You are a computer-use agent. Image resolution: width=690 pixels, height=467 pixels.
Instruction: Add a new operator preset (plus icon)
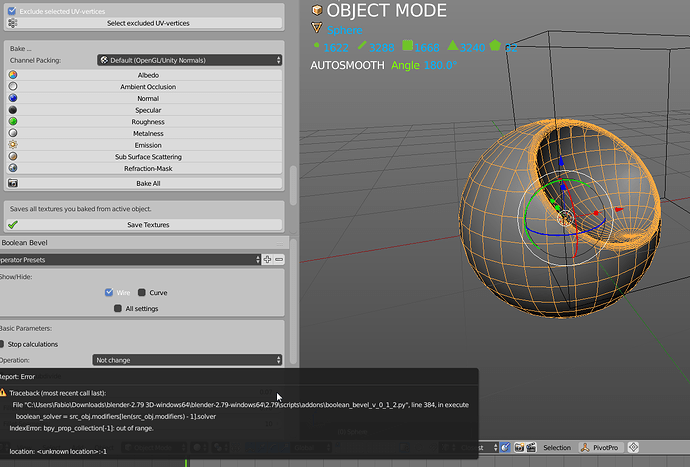[x=267, y=259]
